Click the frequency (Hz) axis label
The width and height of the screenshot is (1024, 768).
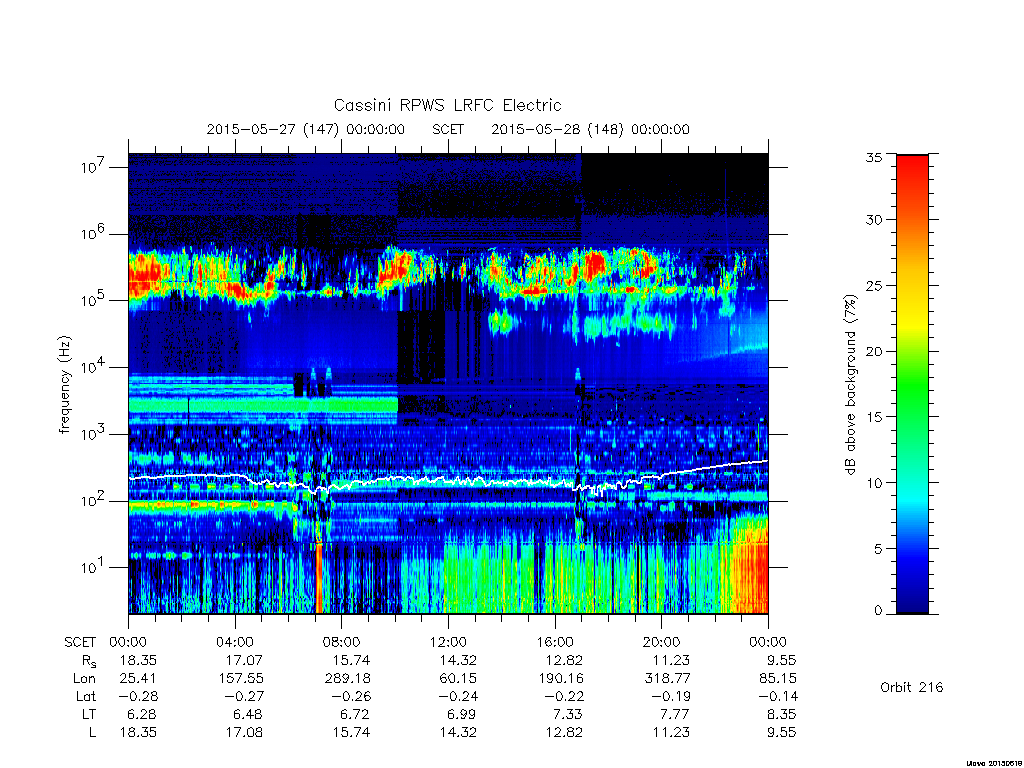pos(64,385)
